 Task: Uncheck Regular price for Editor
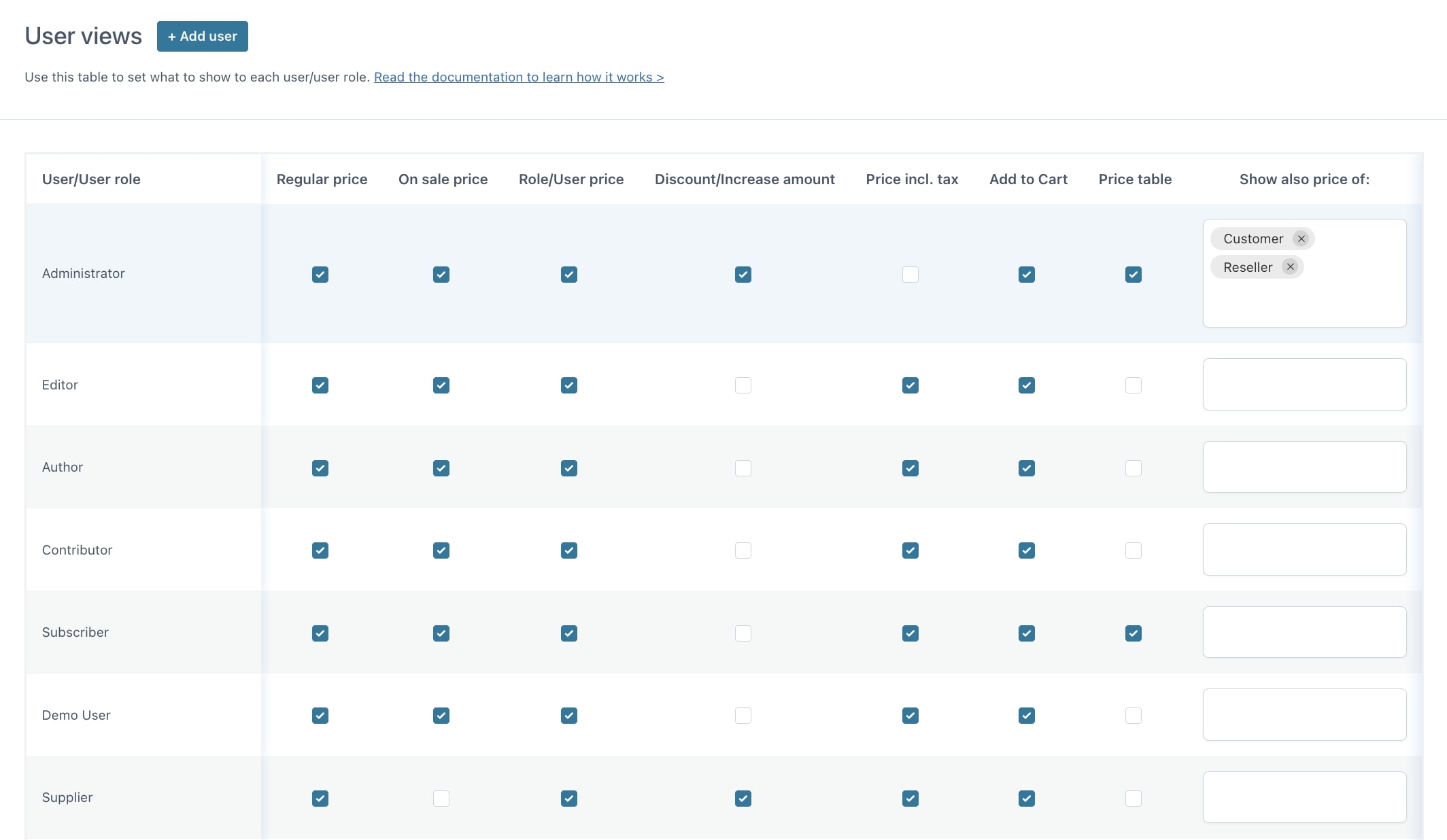(320, 385)
